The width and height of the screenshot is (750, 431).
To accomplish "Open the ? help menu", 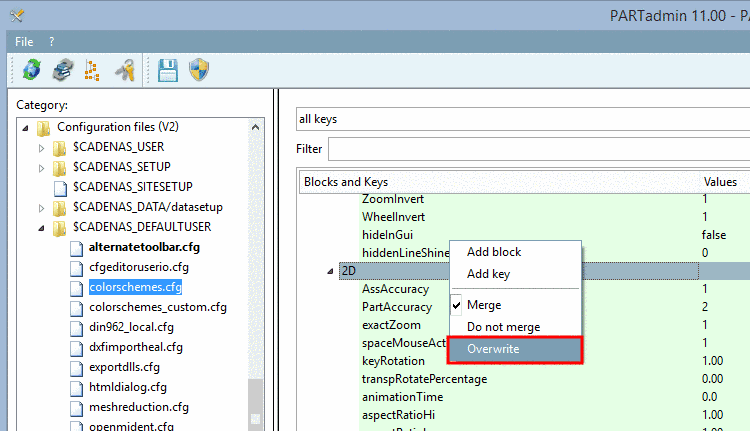I will [52, 42].
